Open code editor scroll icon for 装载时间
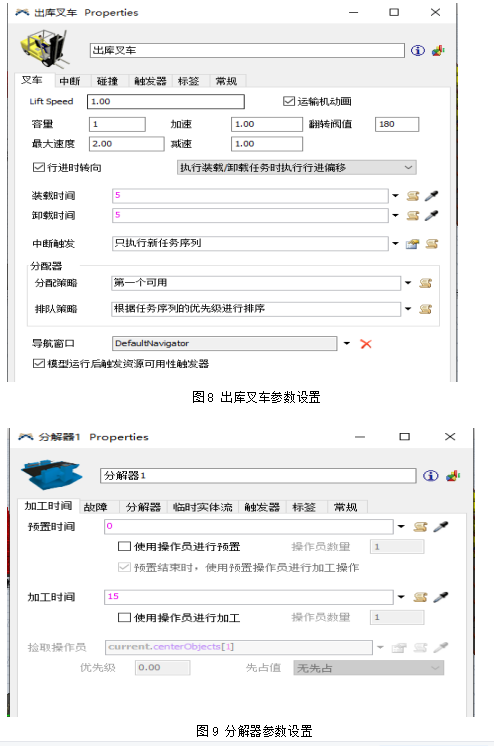The image size is (494, 746). coord(413,196)
